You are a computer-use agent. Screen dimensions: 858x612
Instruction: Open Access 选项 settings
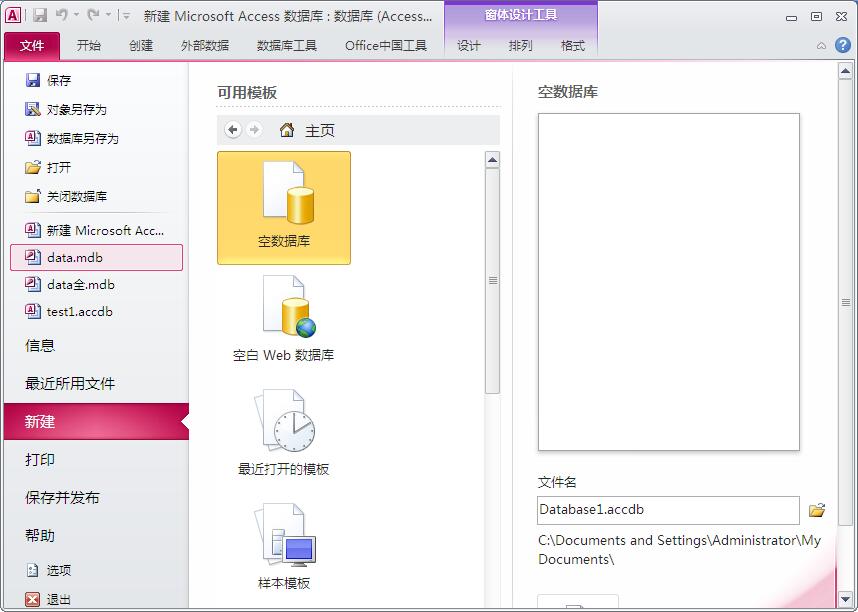click(x=48, y=570)
